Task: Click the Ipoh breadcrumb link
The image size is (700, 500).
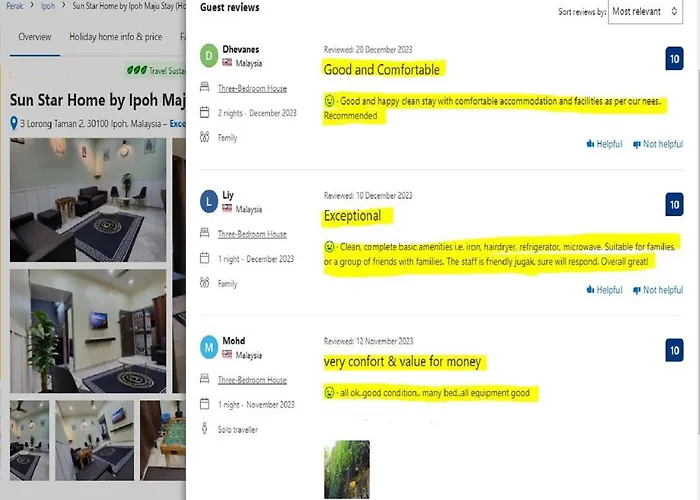Action: [48, 6]
